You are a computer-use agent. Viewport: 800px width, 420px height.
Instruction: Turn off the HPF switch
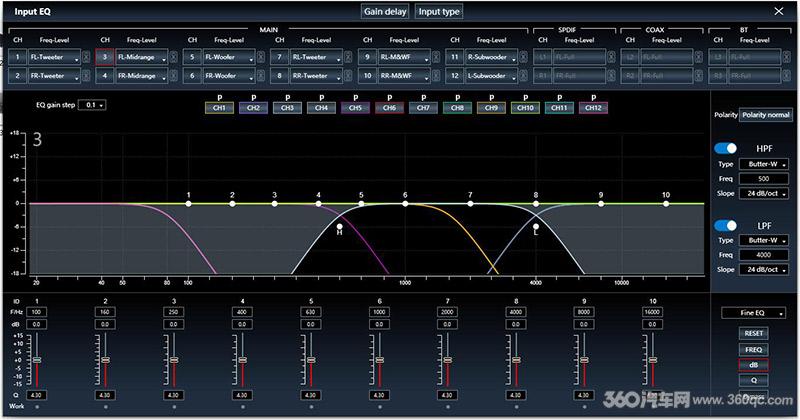(x=725, y=149)
